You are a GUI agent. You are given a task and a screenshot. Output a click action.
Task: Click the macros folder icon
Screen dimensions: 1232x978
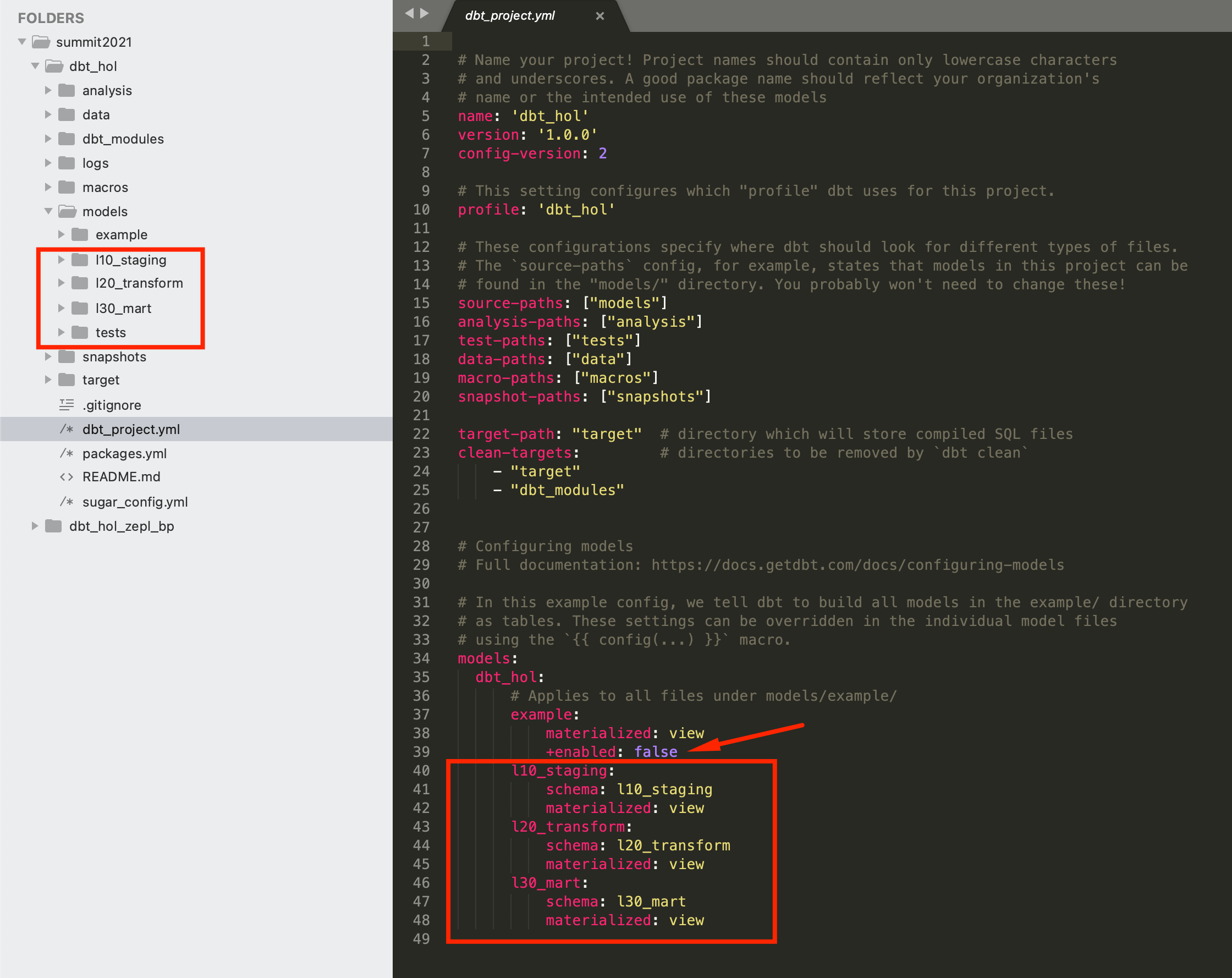67,187
